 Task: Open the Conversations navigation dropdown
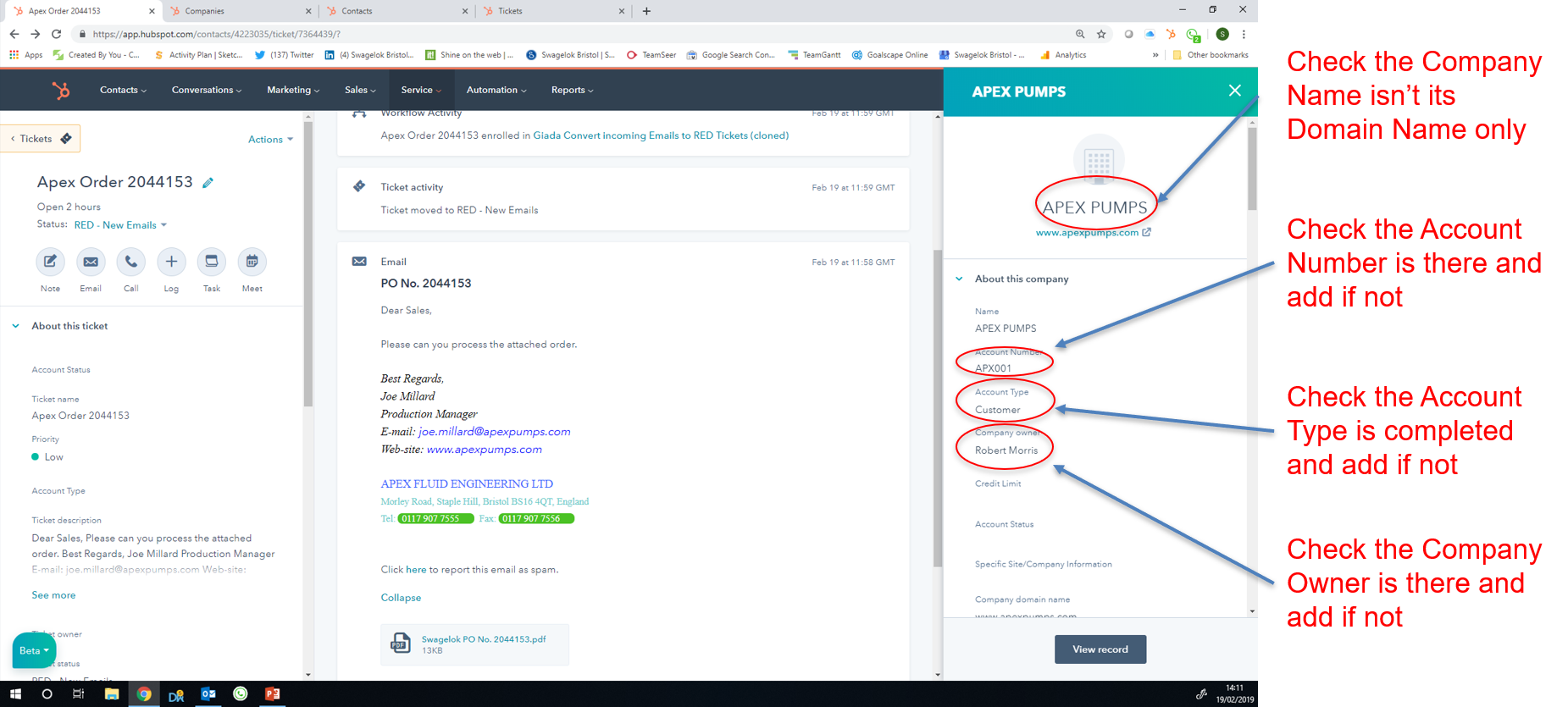pos(207,90)
